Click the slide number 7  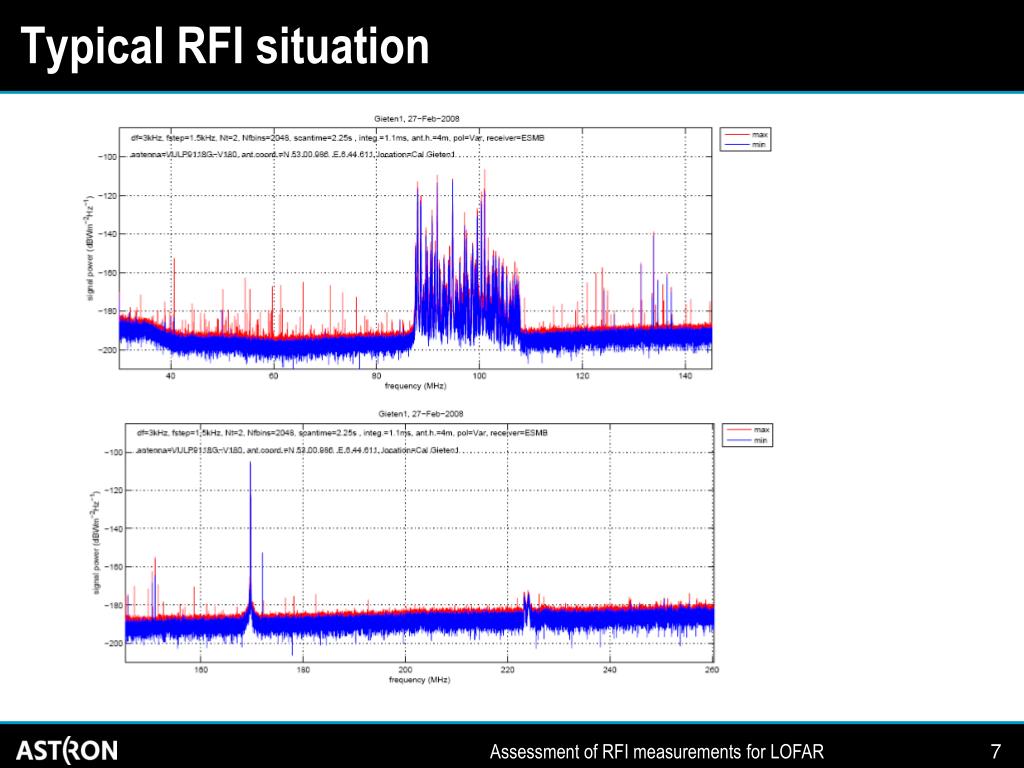coord(995,752)
